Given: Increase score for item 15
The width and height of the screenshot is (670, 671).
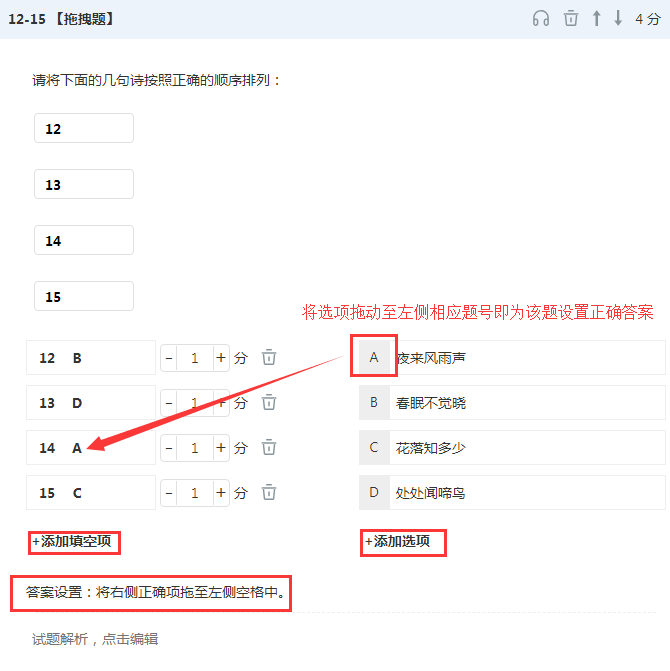Looking at the screenshot, I should (x=221, y=493).
